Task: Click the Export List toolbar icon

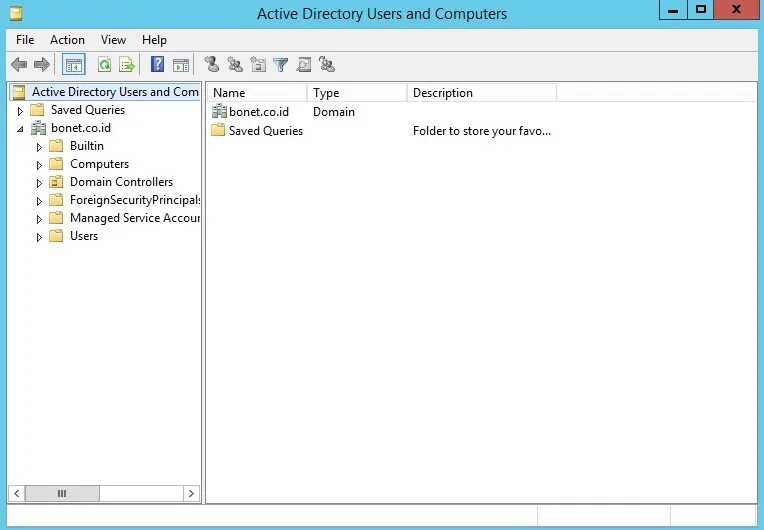Action: point(127,64)
